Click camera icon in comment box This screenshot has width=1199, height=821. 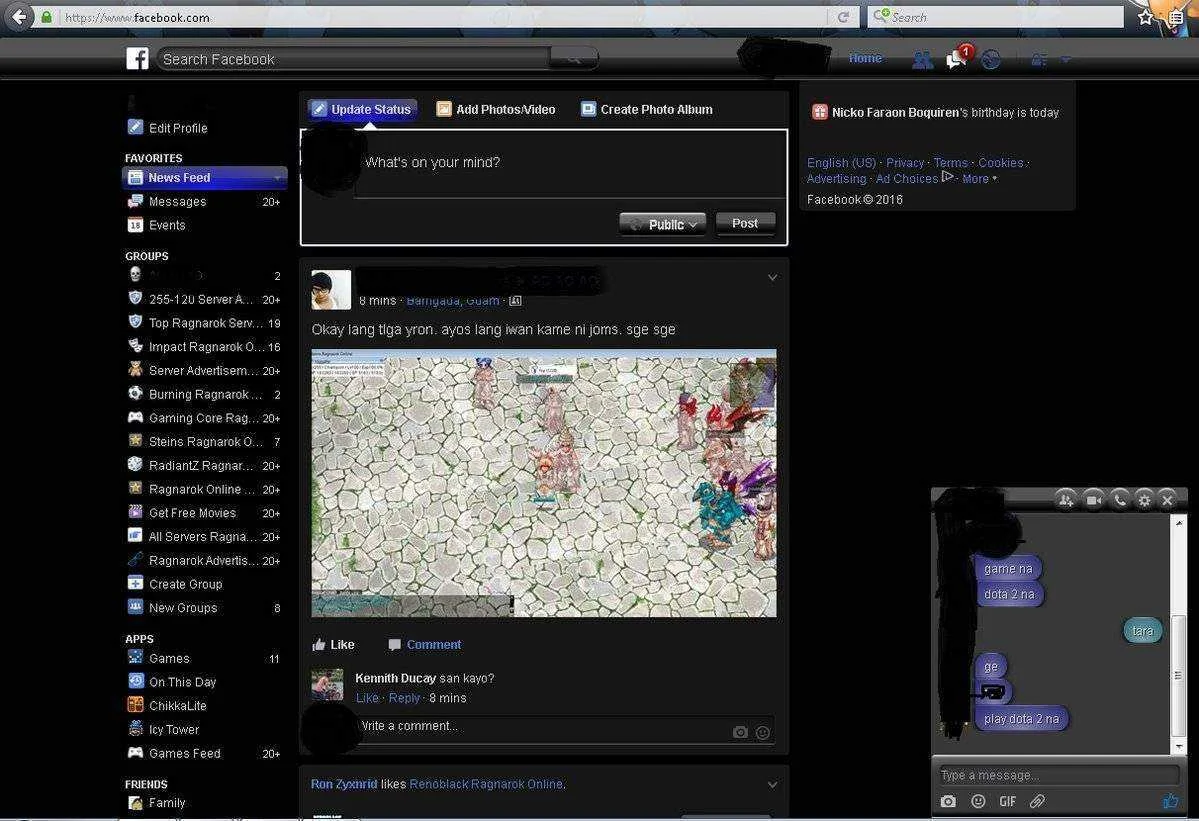click(739, 732)
